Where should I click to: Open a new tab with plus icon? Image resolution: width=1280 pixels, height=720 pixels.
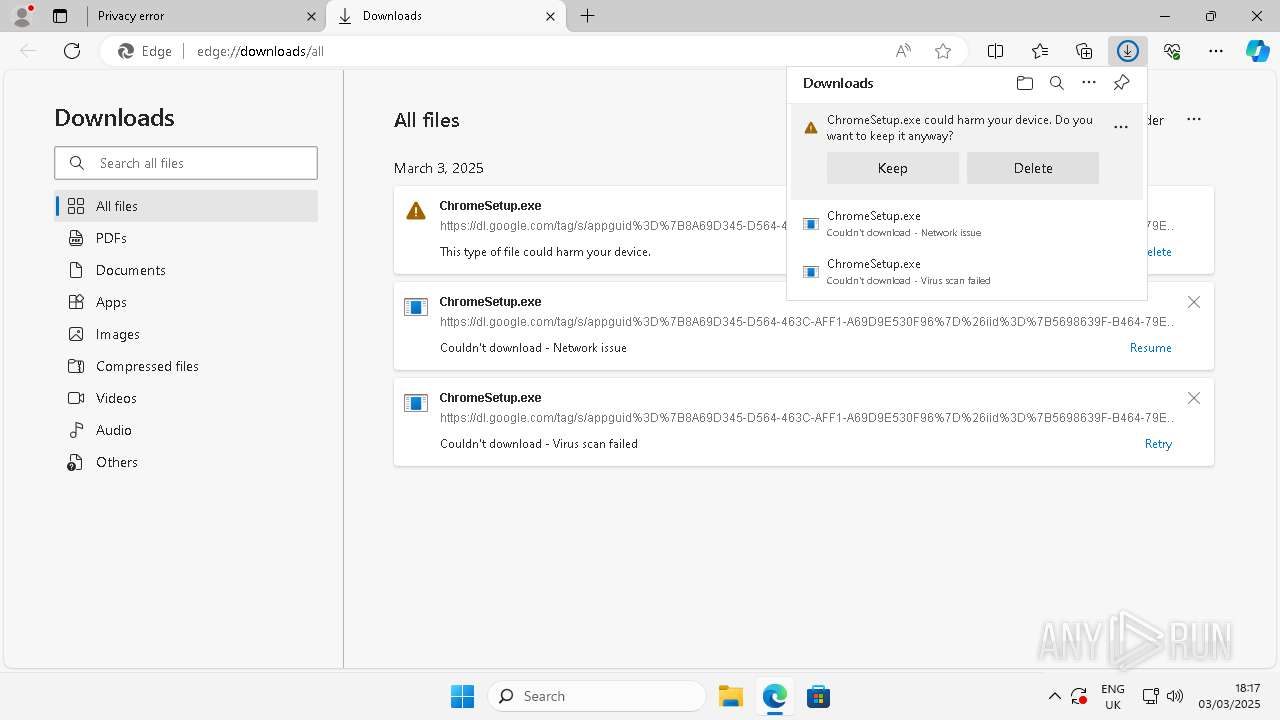[588, 16]
